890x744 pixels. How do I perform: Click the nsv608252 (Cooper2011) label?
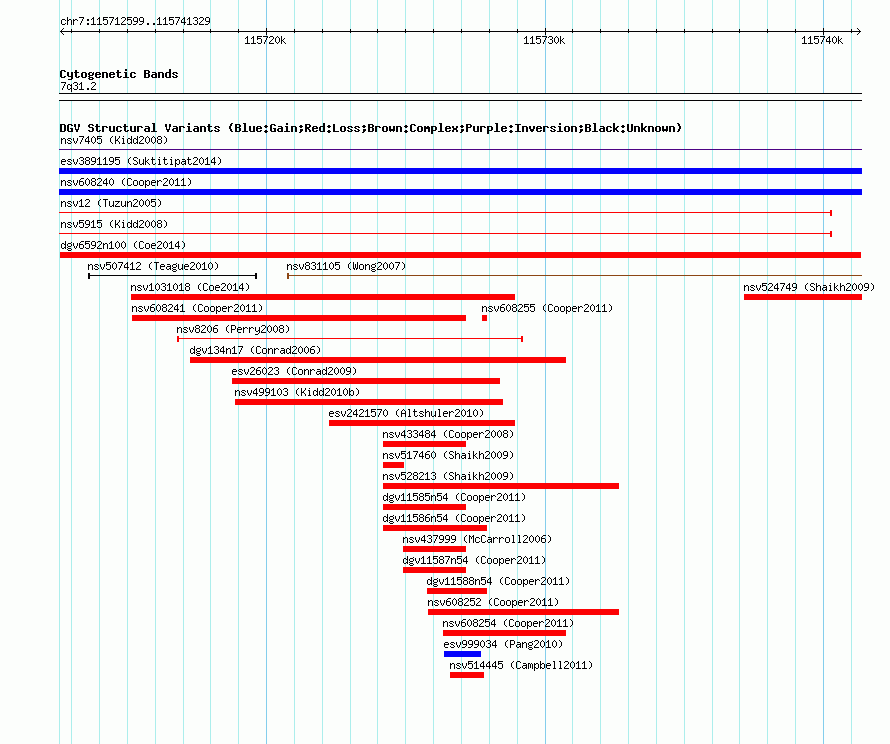493,602
